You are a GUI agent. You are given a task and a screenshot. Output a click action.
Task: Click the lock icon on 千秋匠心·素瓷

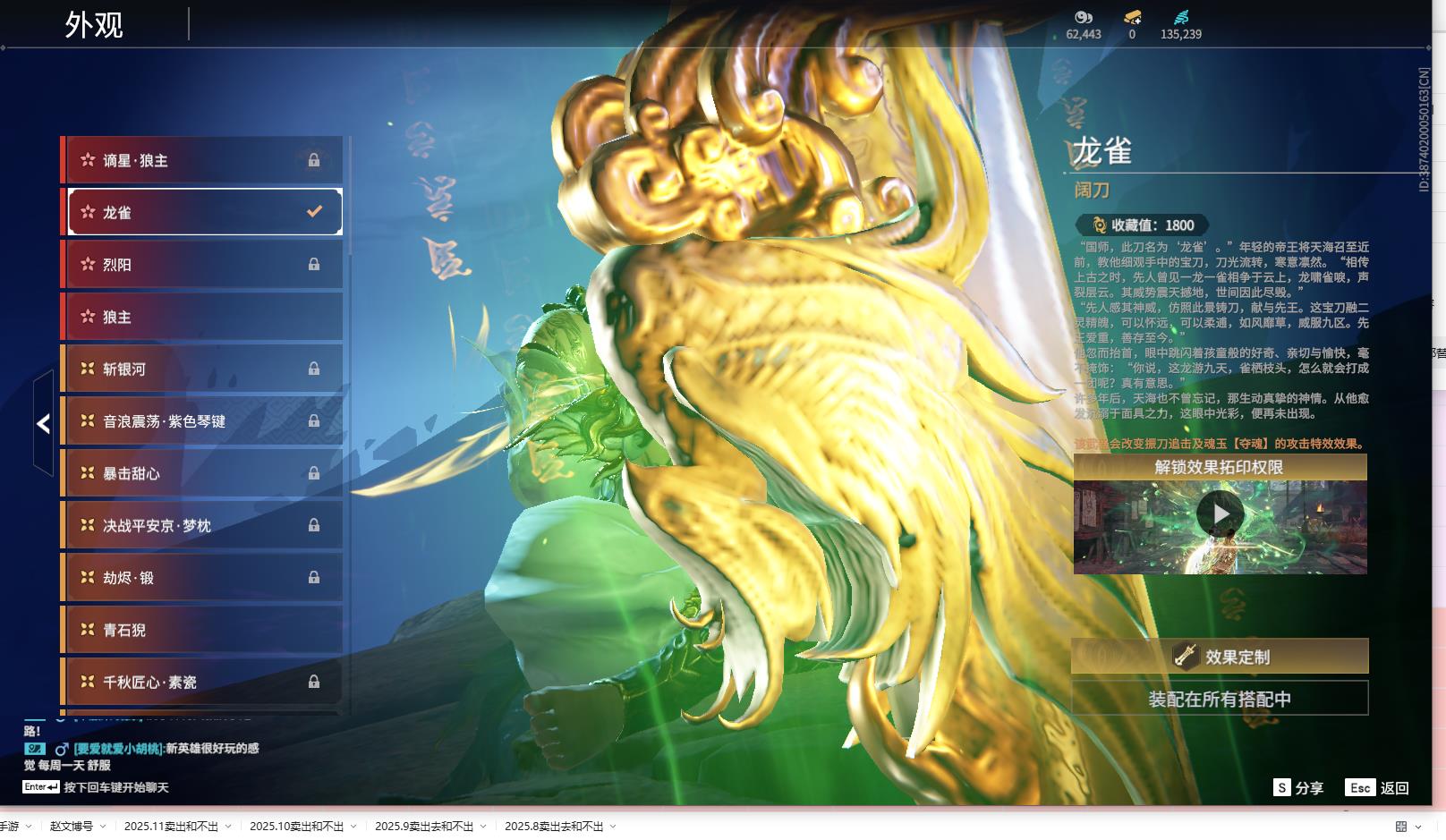coord(314,682)
